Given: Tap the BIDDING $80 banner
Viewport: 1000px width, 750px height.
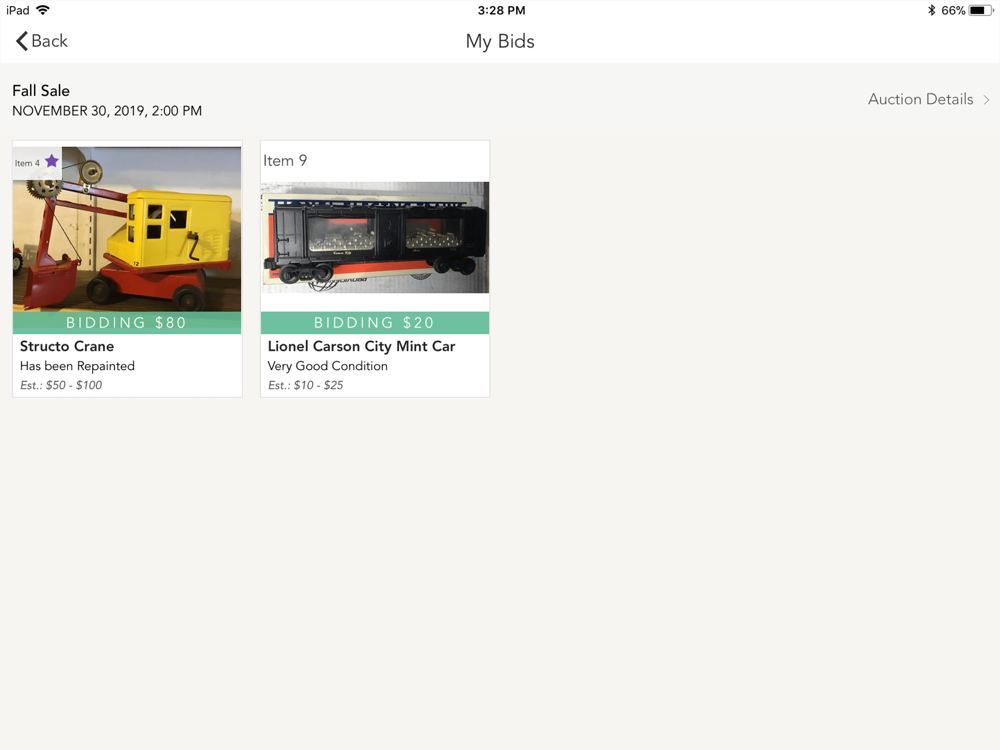Looking at the screenshot, I should click(127, 323).
